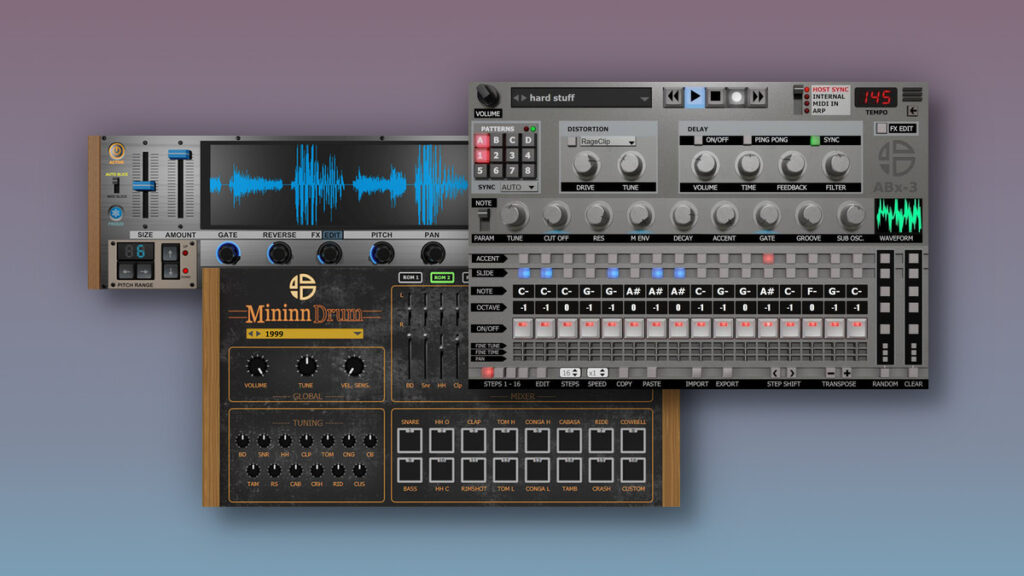The height and width of the screenshot is (576, 1024).
Task: Click the Record button in the transport
Action: (x=737, y=97)
